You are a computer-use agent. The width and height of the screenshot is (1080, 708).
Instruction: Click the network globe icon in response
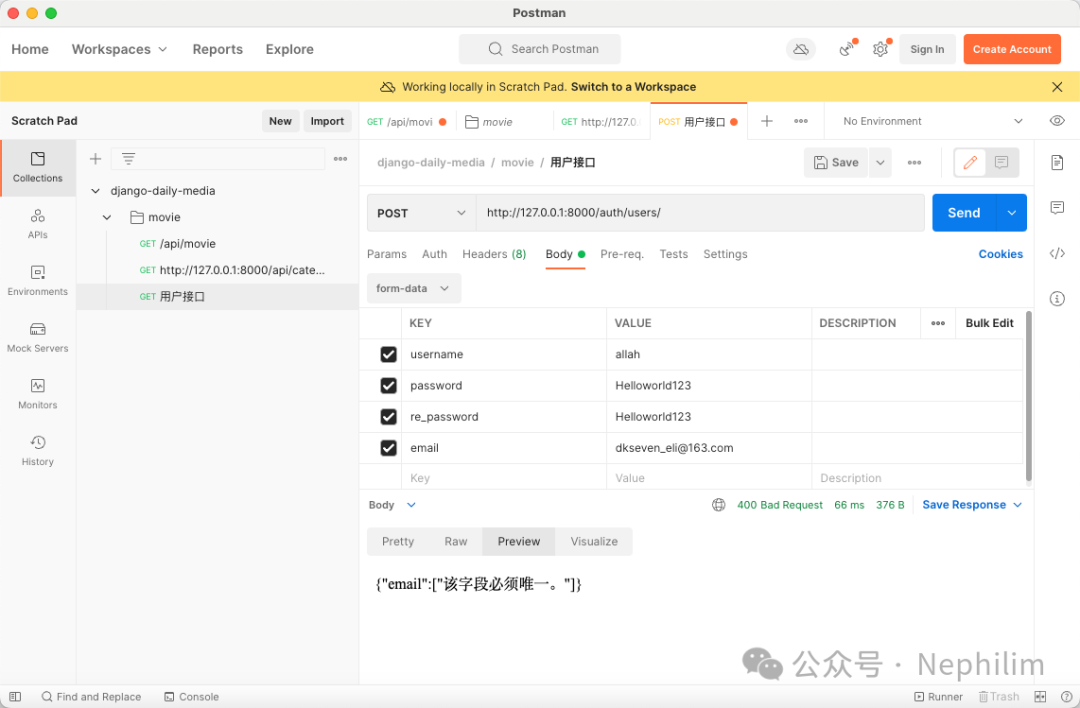(718, 505)
